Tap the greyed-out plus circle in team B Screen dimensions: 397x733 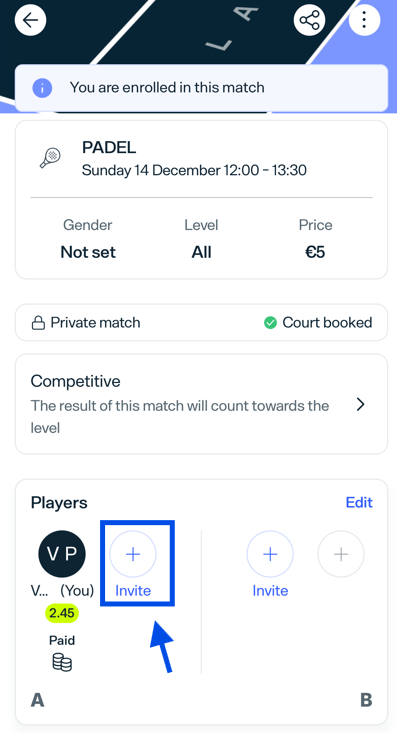(341, 554)
